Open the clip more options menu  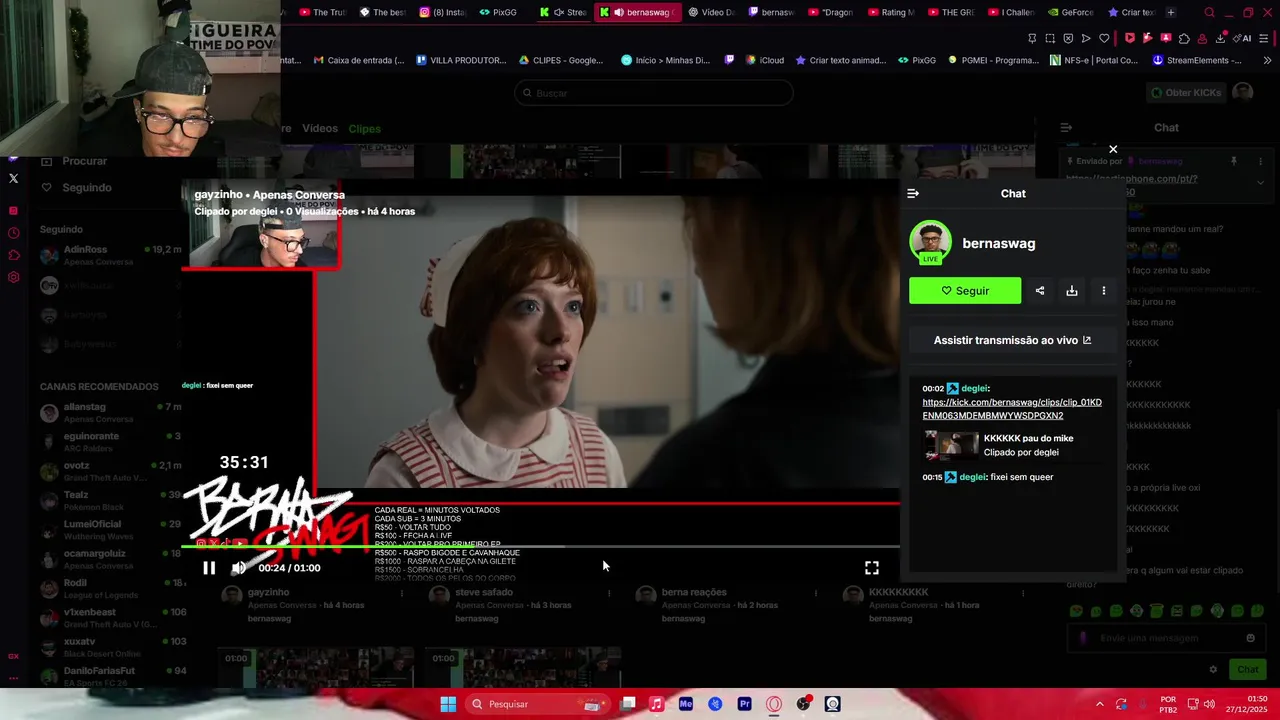(x=1104, y=291)
